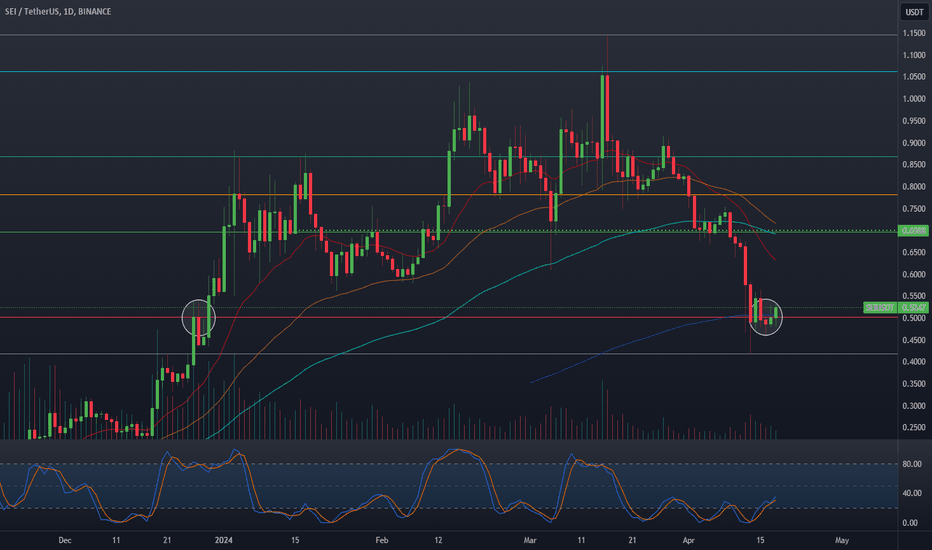The height and width of the screenshot is (550, 932).
Task: Click the USDT currency button
Action: pos(914,12)
